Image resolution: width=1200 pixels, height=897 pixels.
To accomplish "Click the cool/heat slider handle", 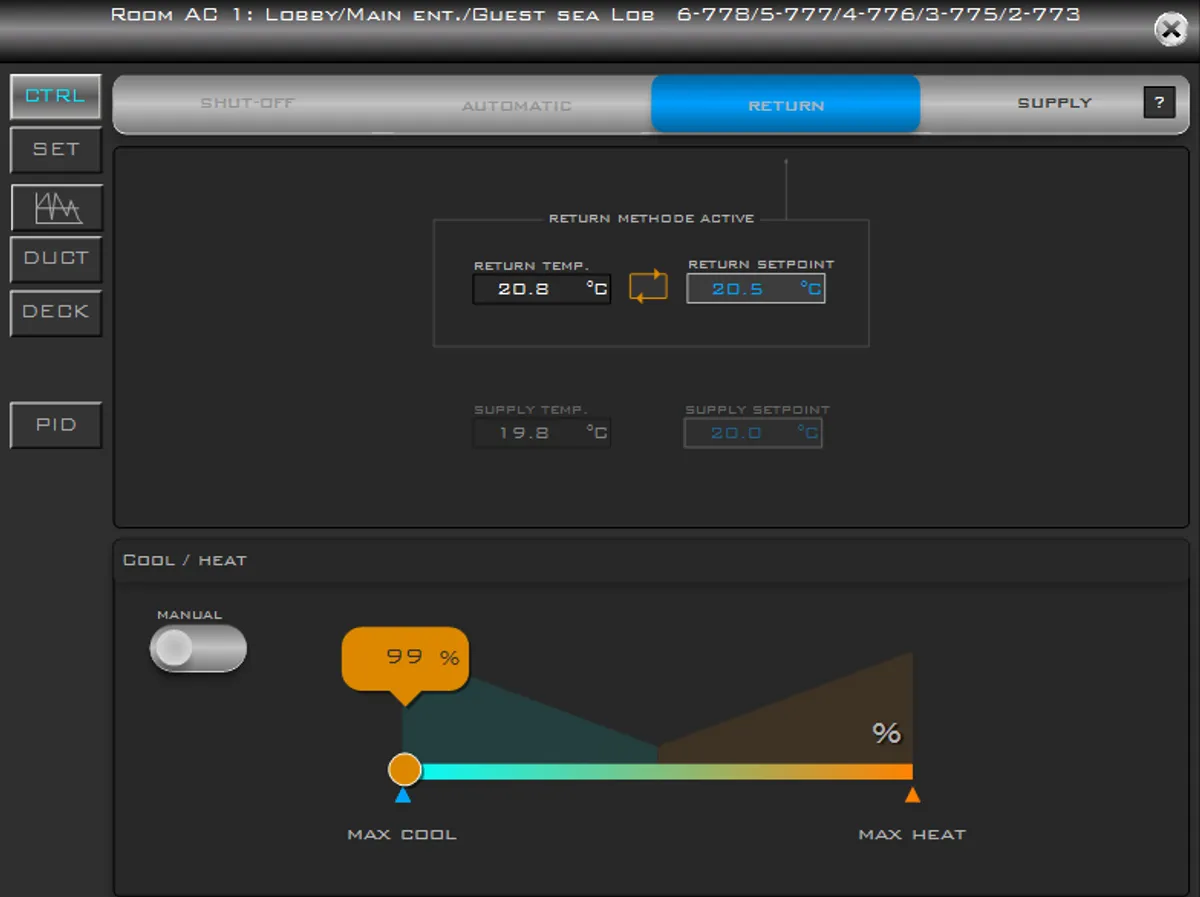I will point(405,769).
